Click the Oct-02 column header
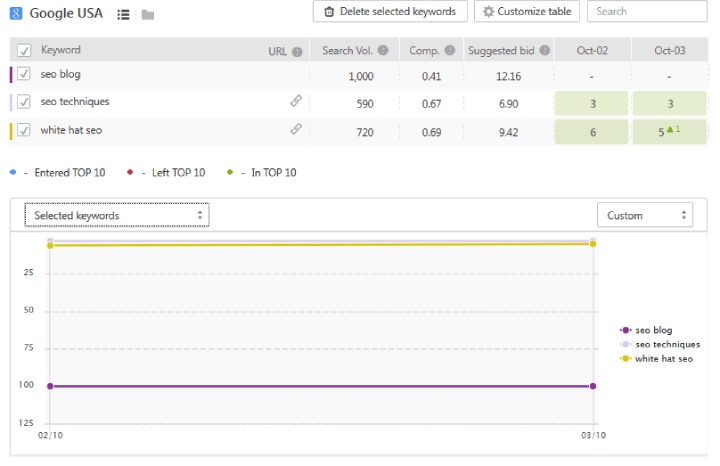This screenshot has width=720, height=466. (592, 51)
